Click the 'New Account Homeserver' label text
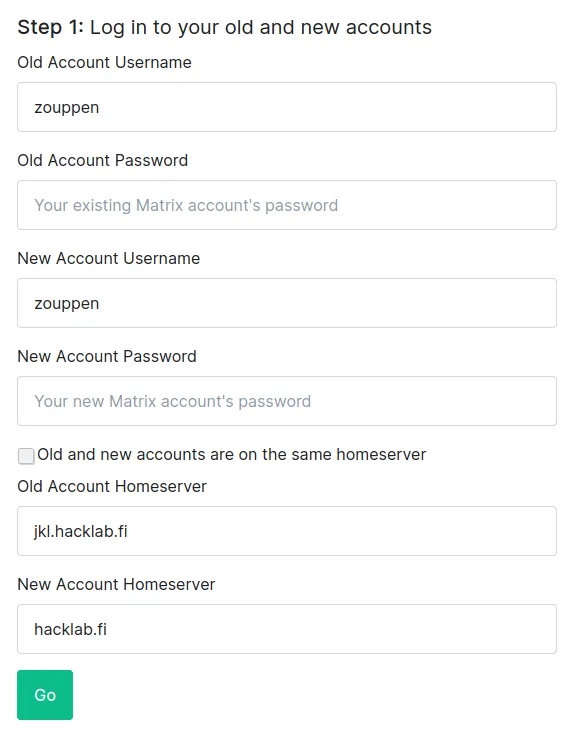 coord(116,584)
